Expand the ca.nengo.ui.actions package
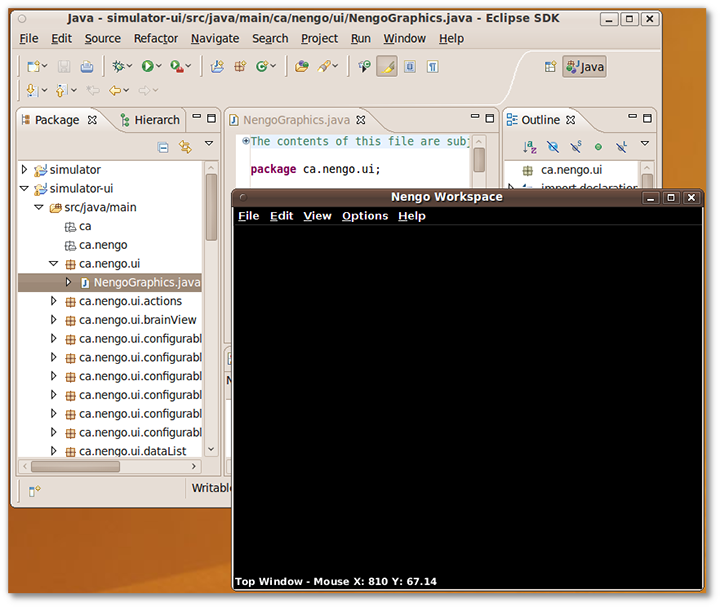This screenshot has height=607, width=720. [54, 301]
